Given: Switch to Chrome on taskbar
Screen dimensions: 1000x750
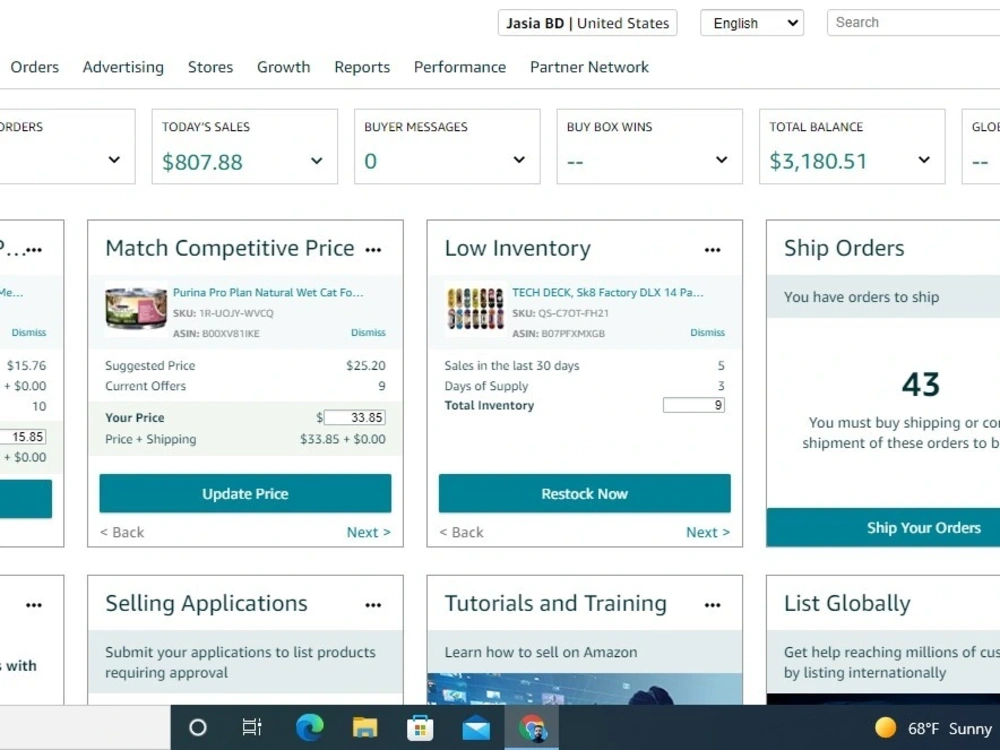Looking at the screenshot, I should tap(532, 728).
